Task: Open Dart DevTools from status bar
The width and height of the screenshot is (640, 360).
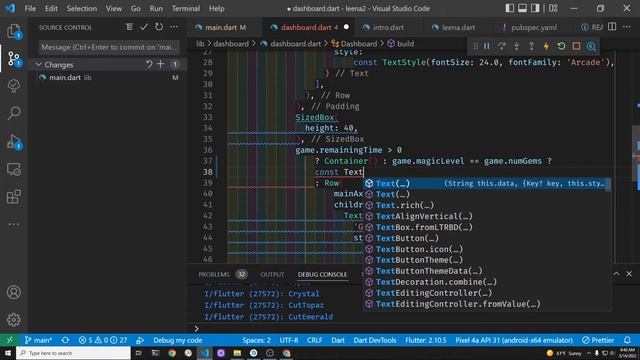Action: 375,340
